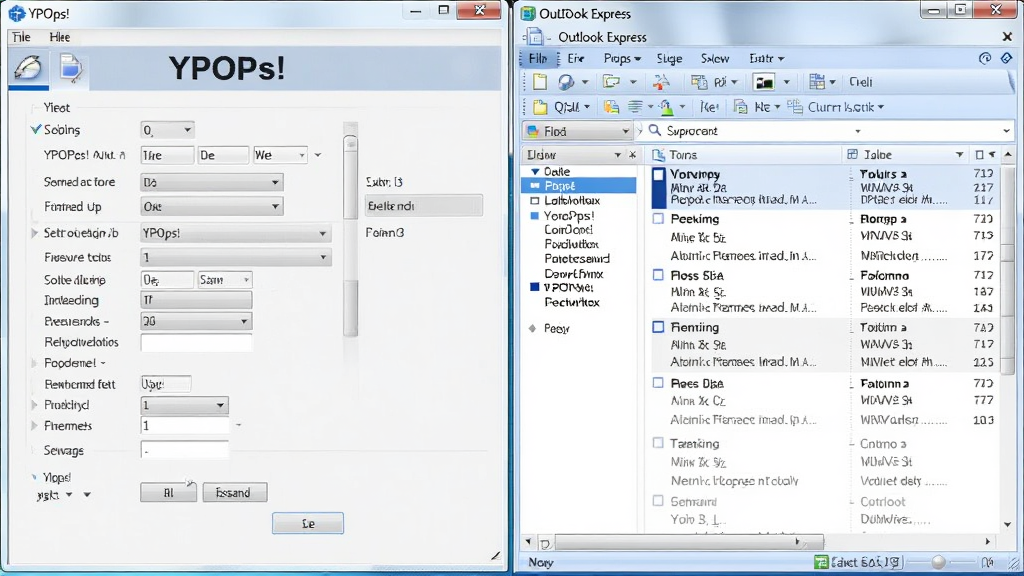Open the Film menu in Outlook Express
The height and width of the screenshot is (576, 1024).
point(537,58)
